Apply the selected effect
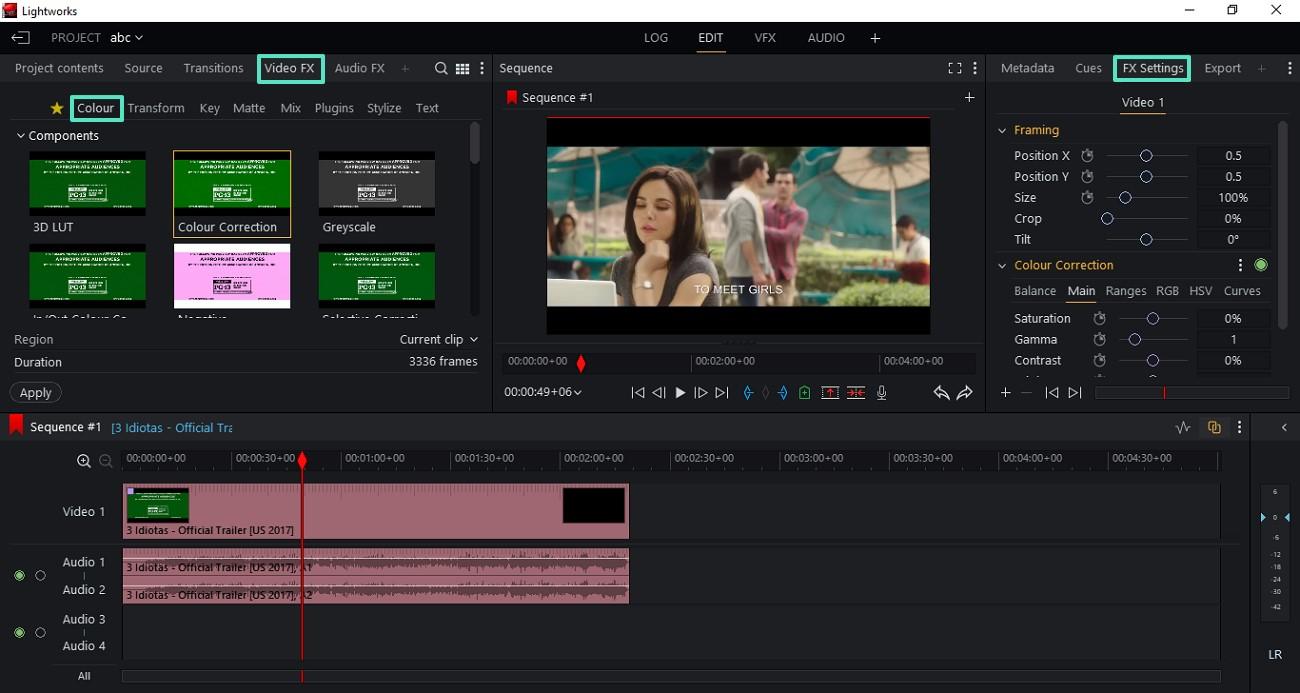Screen dimensions: 1300x693 (36, 393)
